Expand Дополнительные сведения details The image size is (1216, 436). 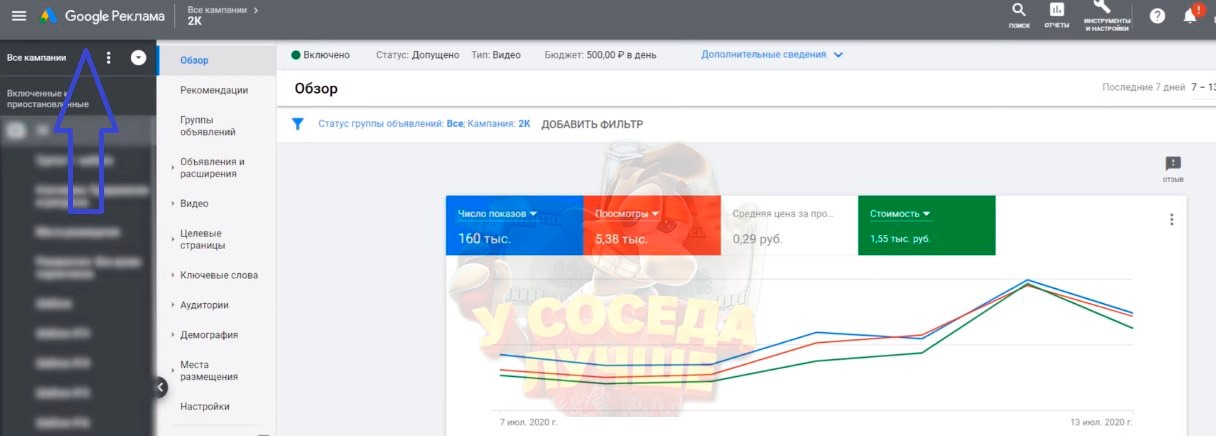tap(771, 55)
